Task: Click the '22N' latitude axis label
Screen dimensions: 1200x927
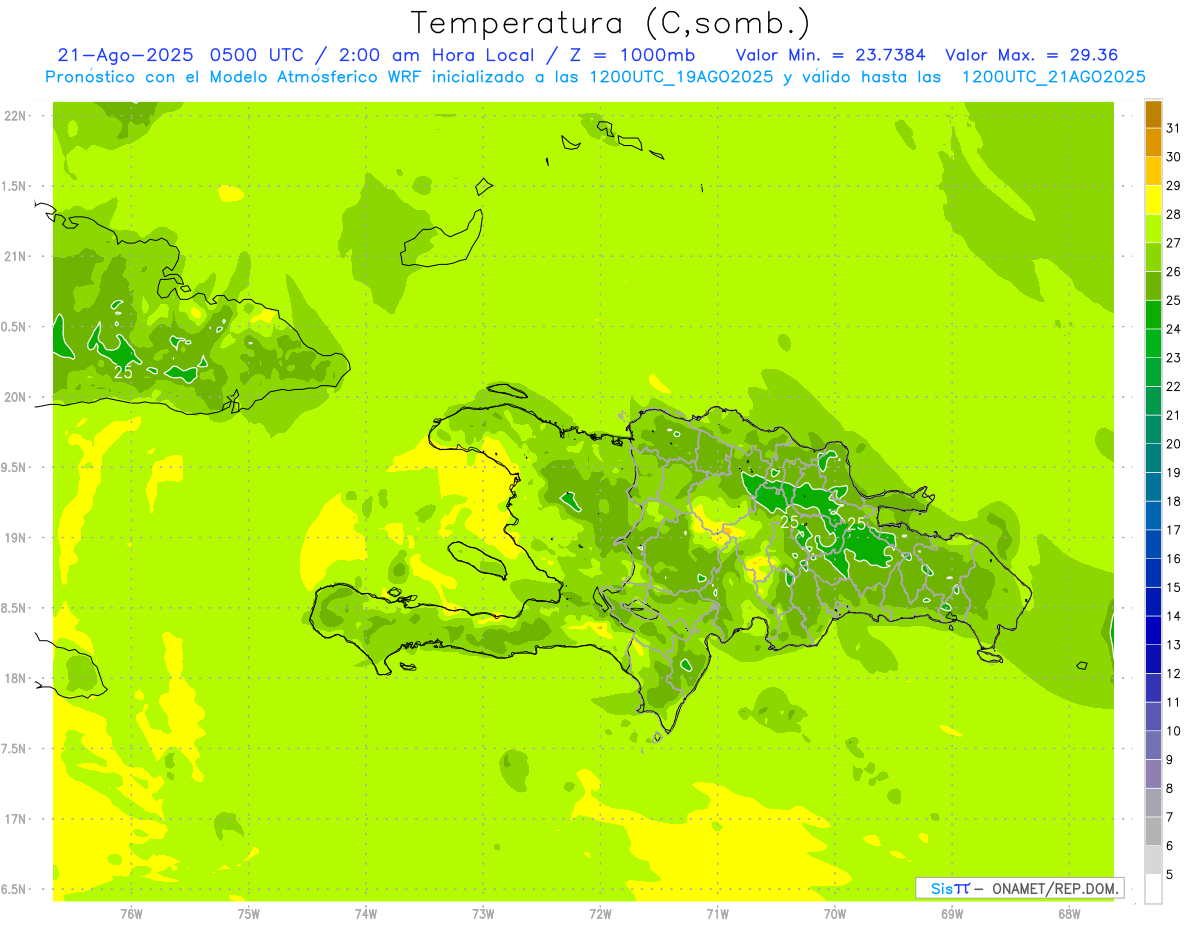Action: coord(15,116)
